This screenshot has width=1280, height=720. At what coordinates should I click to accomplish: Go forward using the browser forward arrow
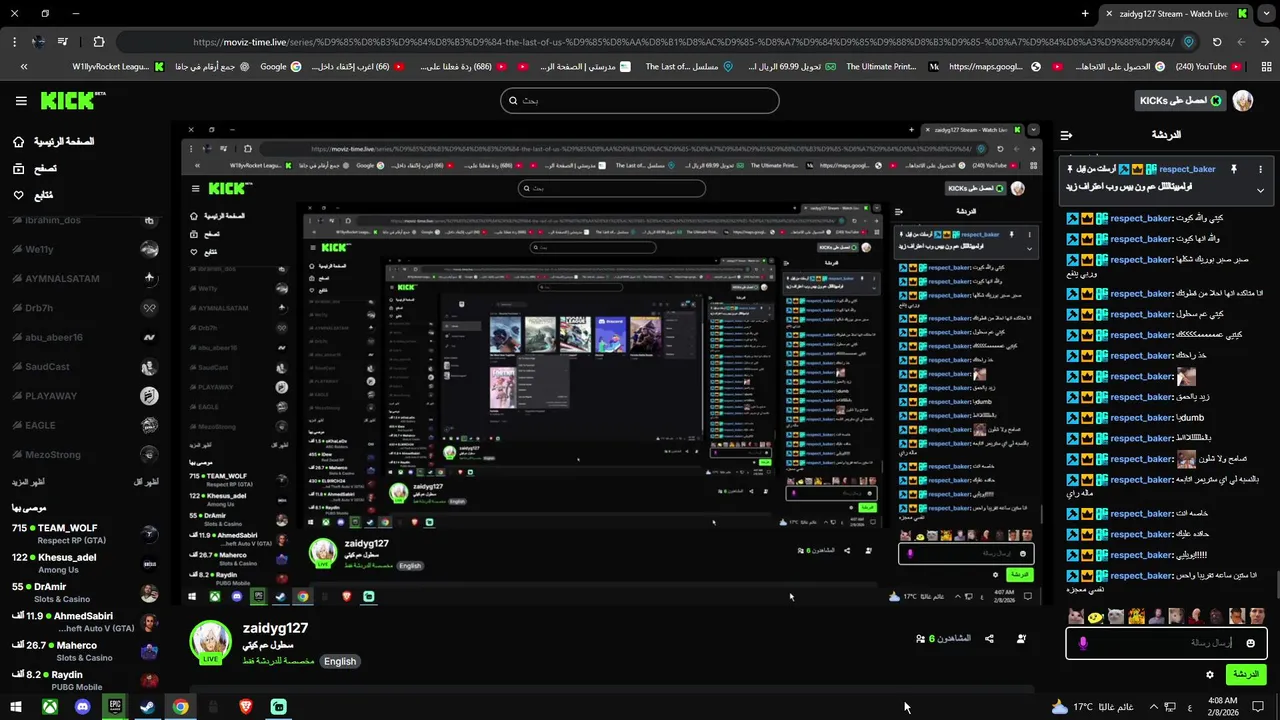[x=1241, y=42]
